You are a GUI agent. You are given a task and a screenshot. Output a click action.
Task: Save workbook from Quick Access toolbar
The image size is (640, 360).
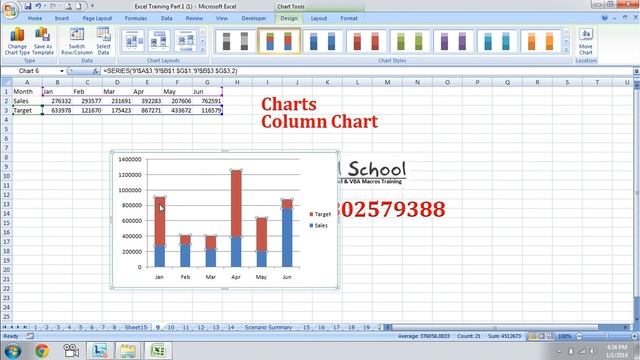click(28, 6)
